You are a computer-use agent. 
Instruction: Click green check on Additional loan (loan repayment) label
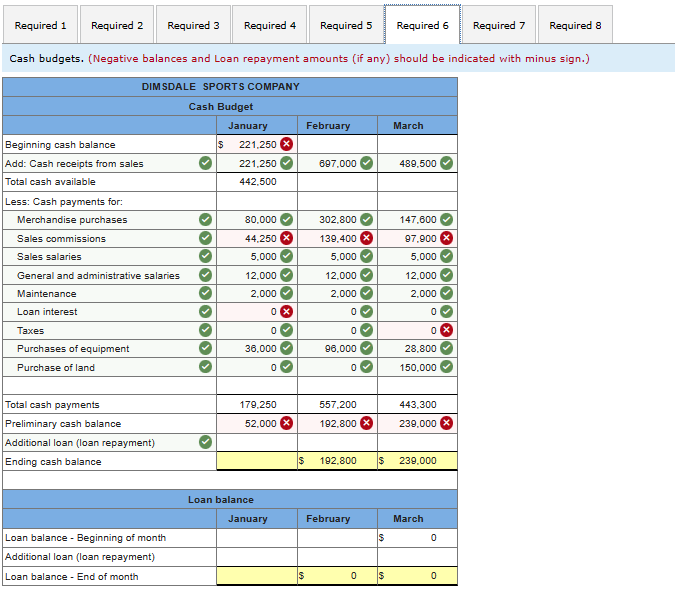tap(205, 442)
